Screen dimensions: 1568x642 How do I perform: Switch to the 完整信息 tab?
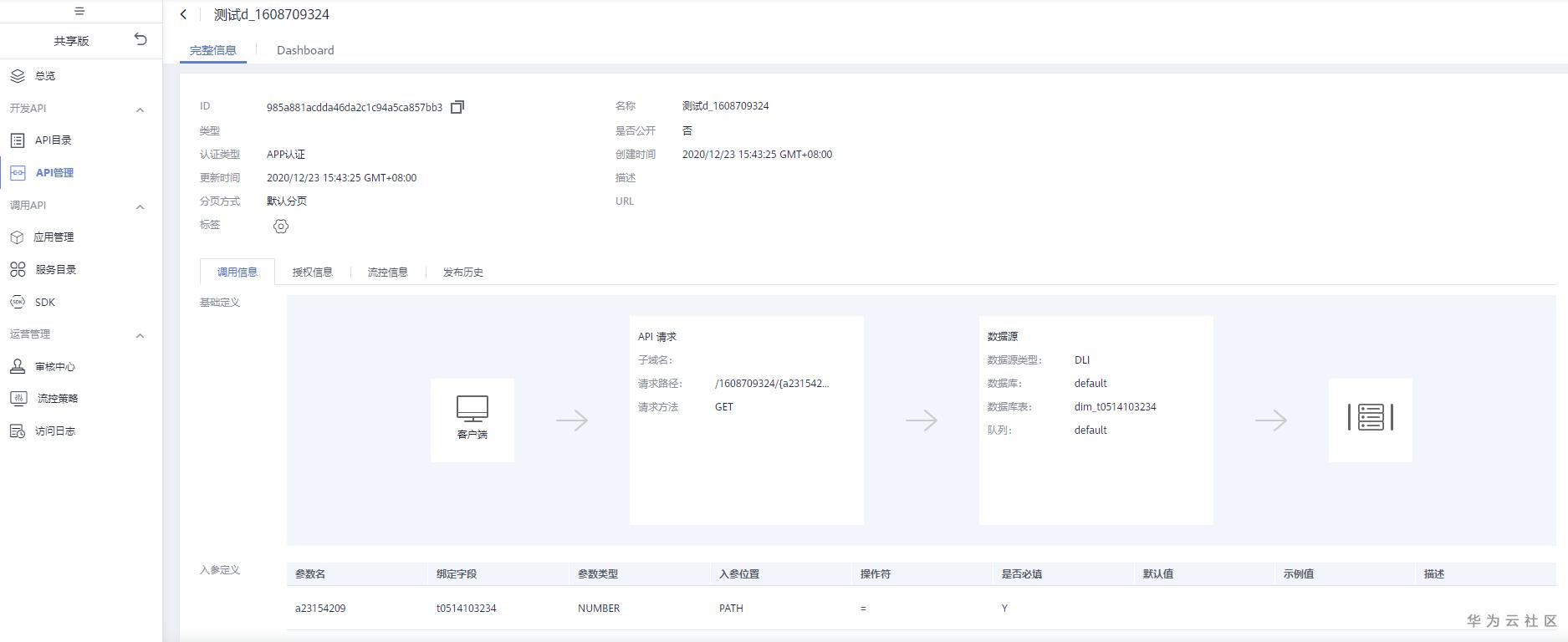pyautogui.click(x=213, y=50)
